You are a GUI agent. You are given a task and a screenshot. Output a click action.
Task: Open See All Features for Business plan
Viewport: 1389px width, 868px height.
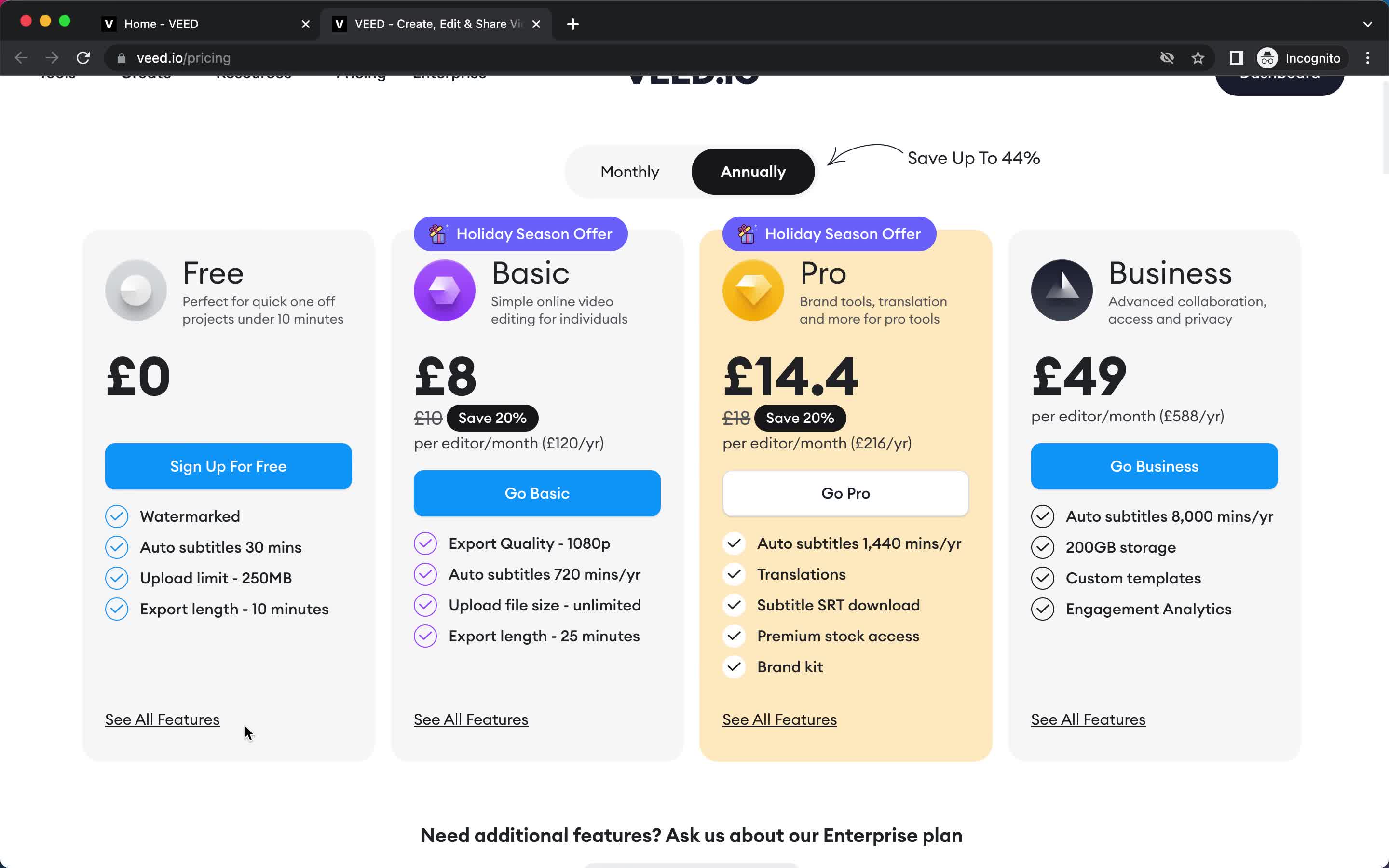coord(1088,719)
